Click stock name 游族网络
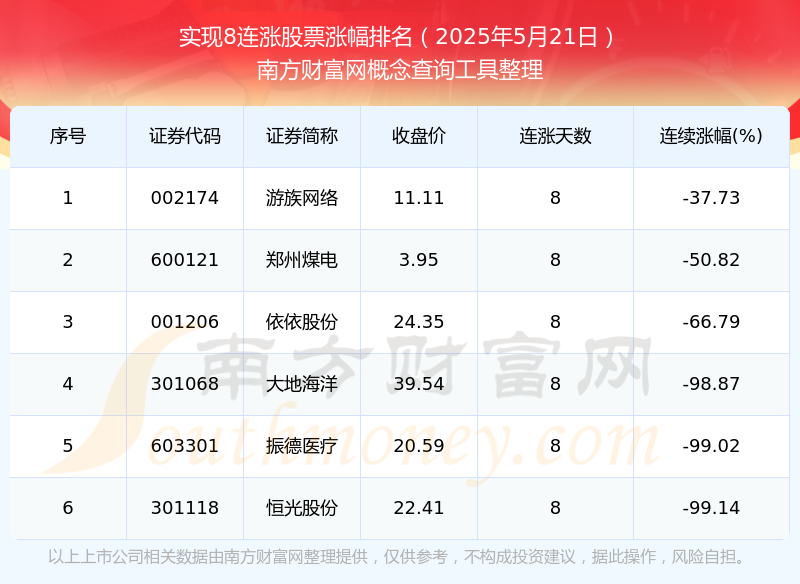 pos(302,198)
